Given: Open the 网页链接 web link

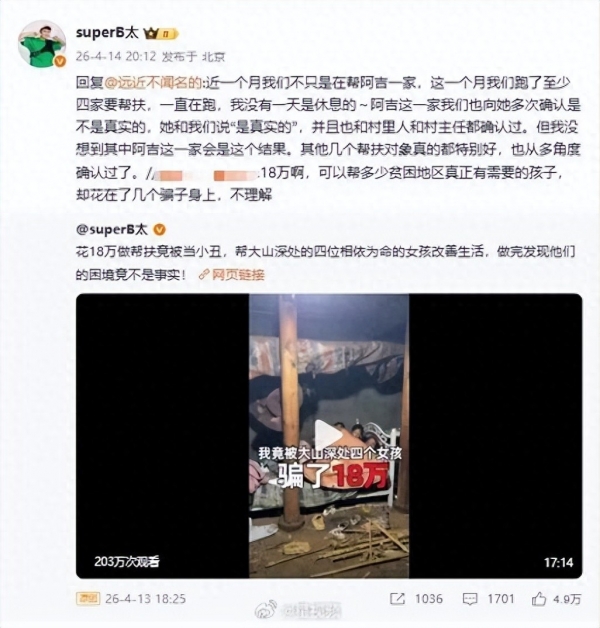Looking at the screenshot, I should pyautogui.click(x=238, y=275).
